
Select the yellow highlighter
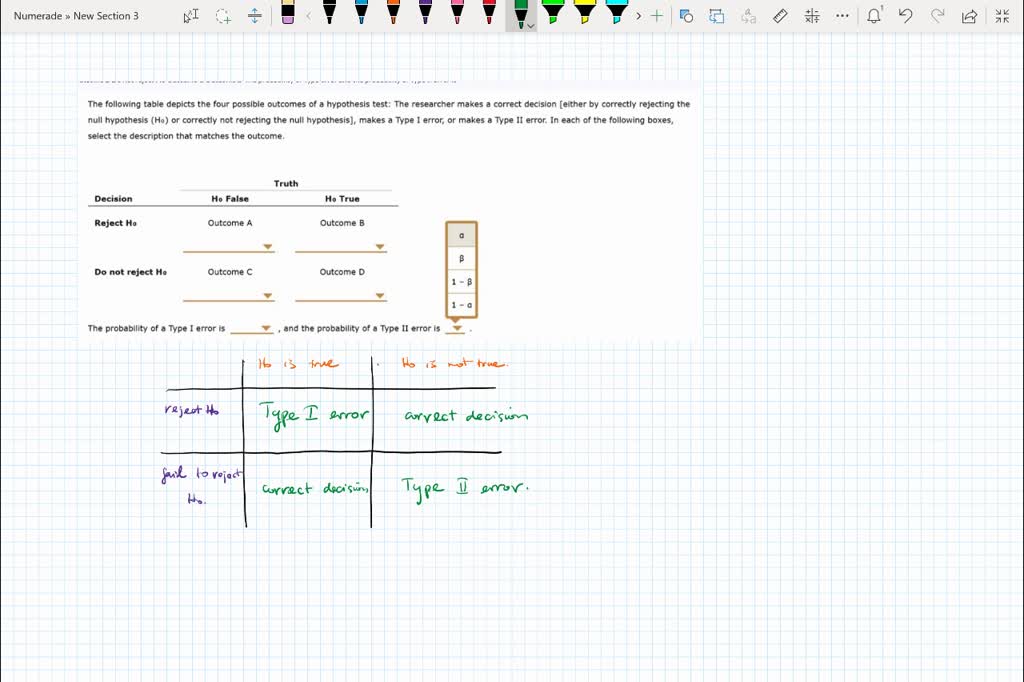pos(587,13)
